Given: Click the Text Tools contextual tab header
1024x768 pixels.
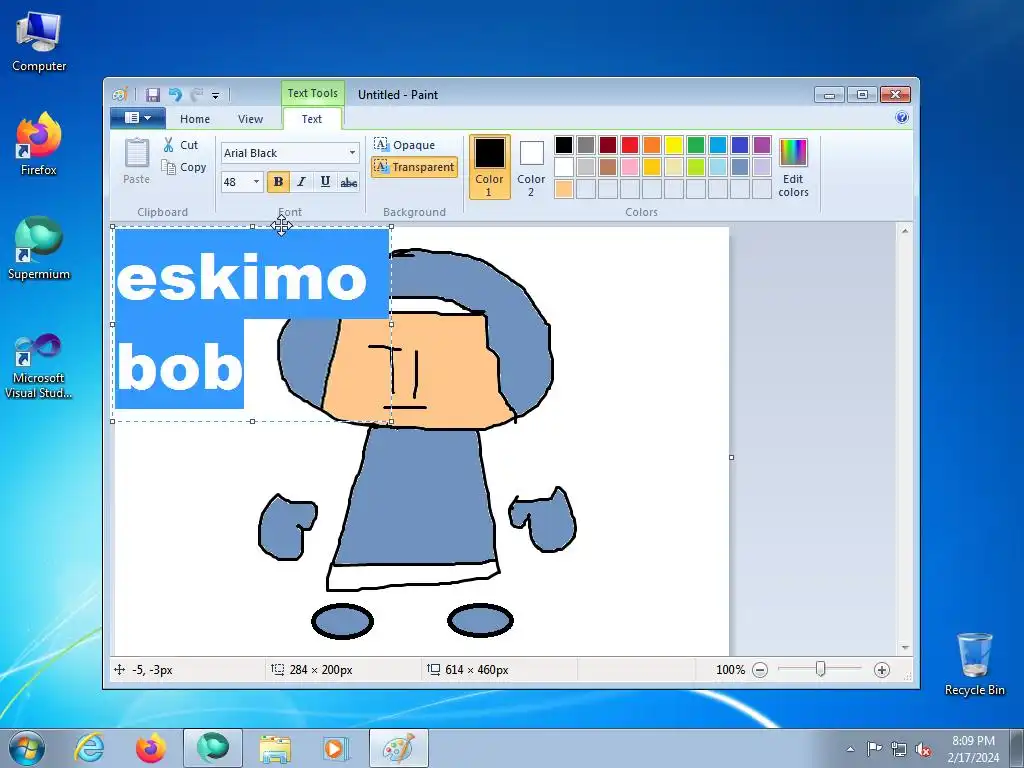Looking at the screenshot, I should click(x=313, y=93).
